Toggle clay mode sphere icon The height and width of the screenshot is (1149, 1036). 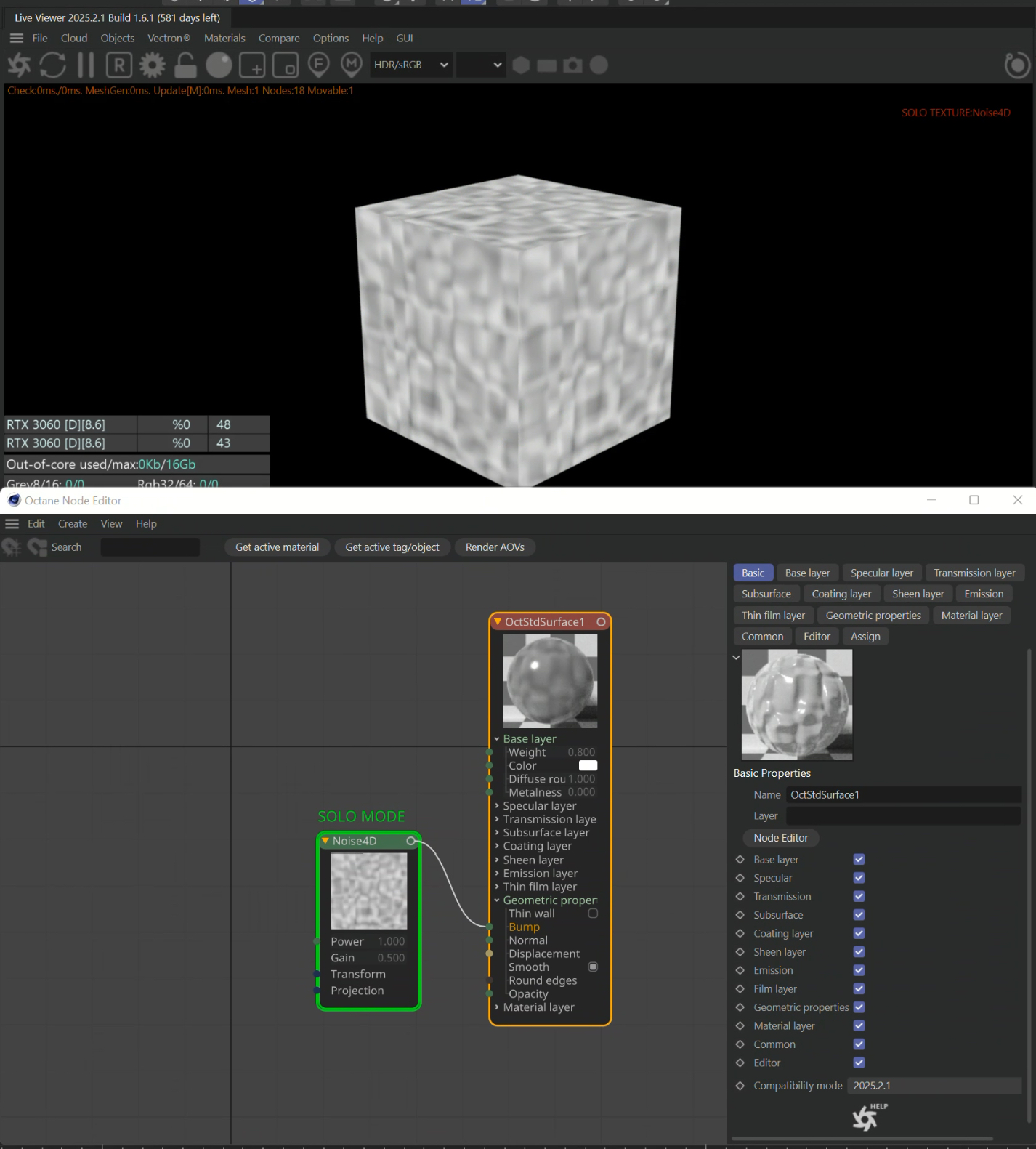pyautogui.click(x=219, y=65)
